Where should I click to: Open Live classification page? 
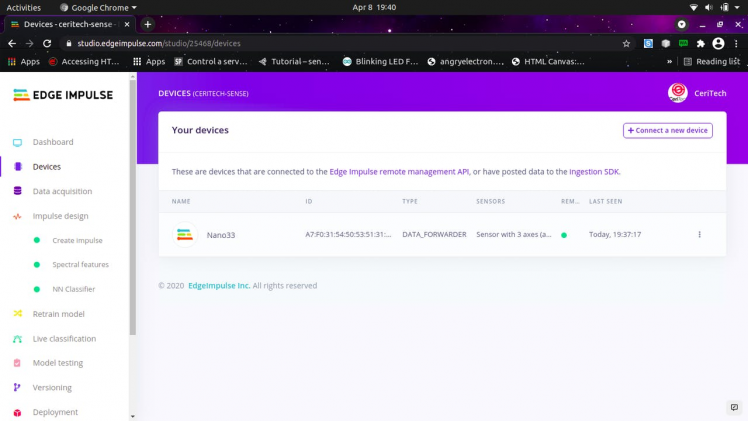[x=64, y=339]
